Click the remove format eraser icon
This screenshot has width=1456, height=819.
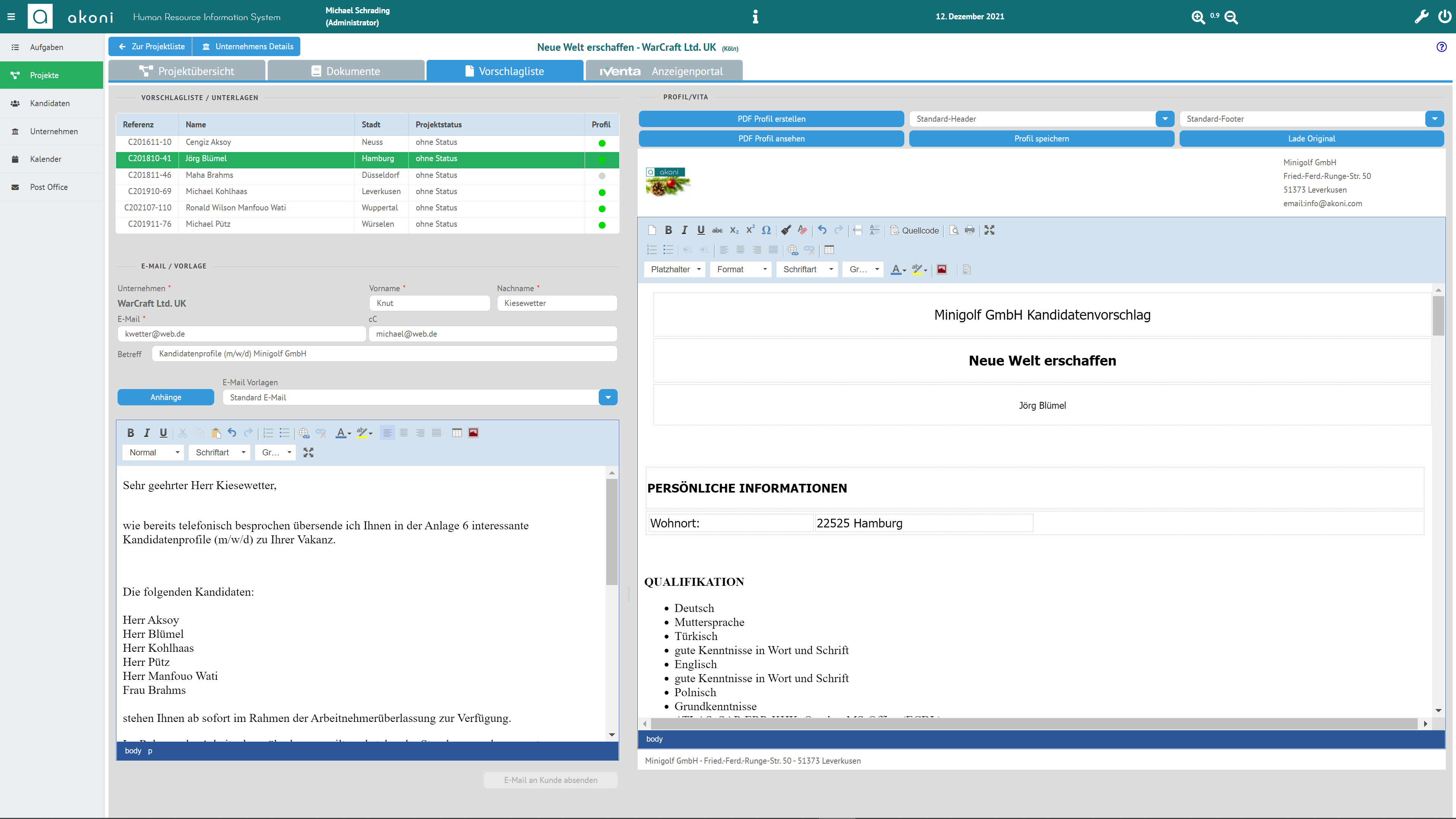[803, 230]
